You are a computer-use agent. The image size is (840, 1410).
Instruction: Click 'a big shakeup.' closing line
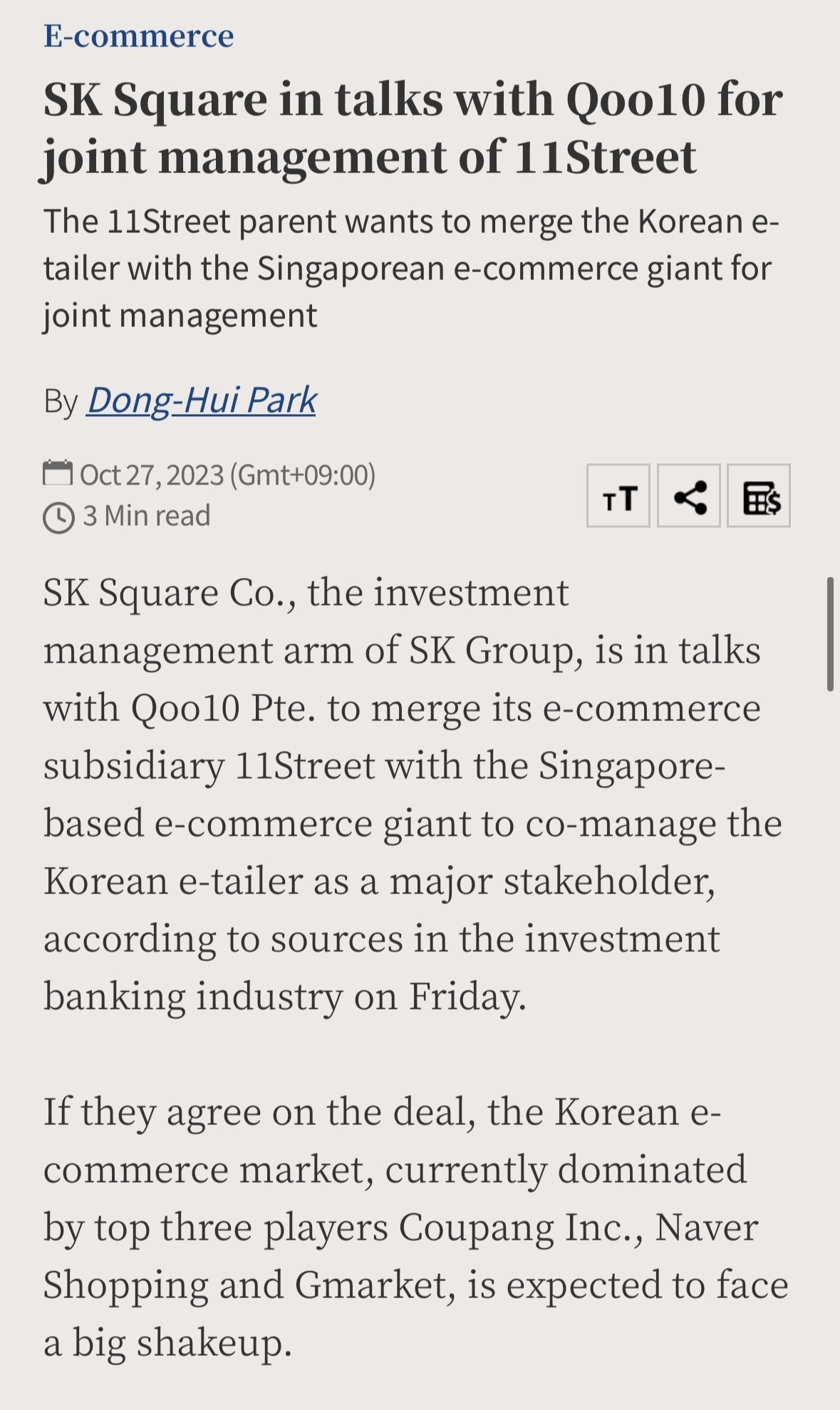[167, 1343]
